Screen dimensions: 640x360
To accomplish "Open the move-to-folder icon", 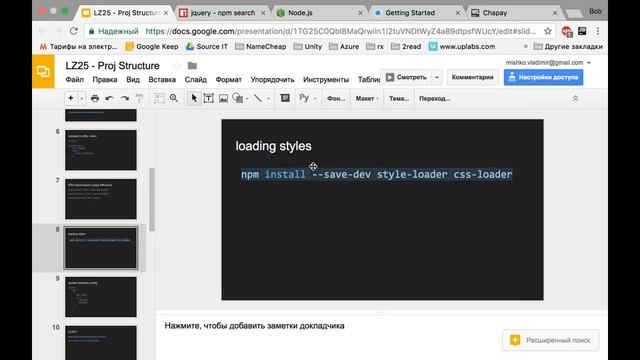I will pyautogui.click(x=192, y=66).
